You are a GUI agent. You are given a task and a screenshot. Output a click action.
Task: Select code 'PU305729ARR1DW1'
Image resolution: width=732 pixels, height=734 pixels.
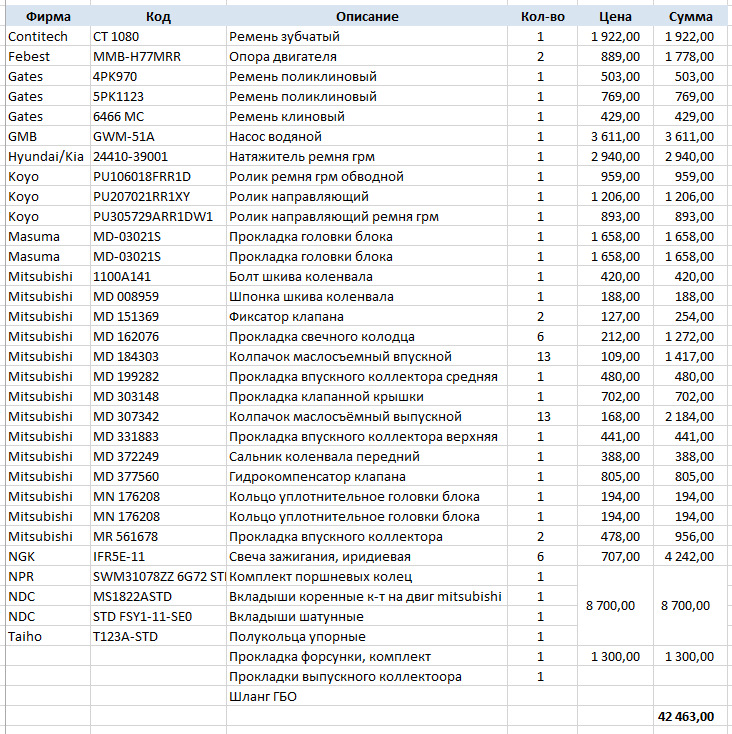click(158, 216)
